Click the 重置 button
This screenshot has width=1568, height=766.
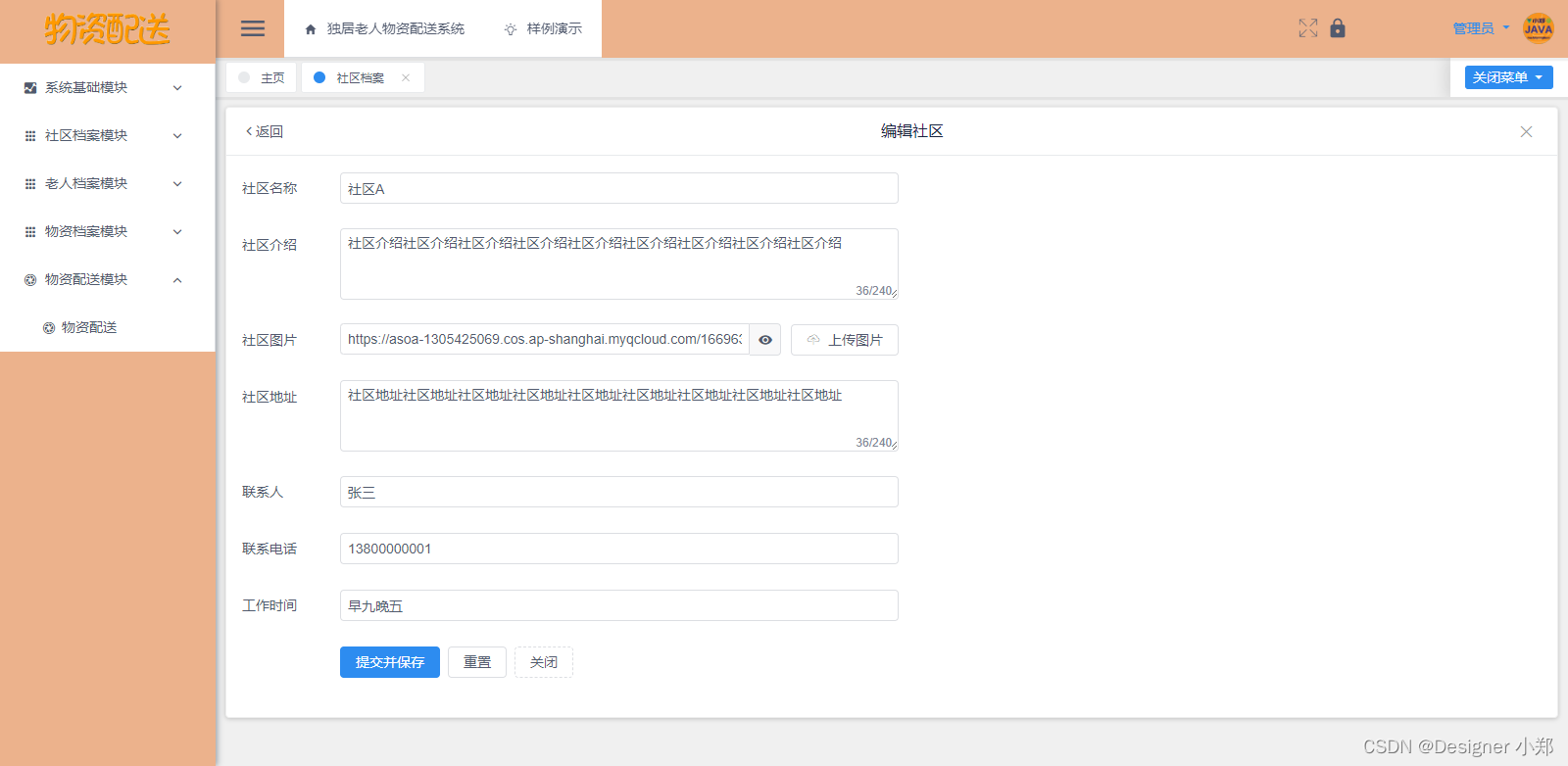[x=477, y=662]
